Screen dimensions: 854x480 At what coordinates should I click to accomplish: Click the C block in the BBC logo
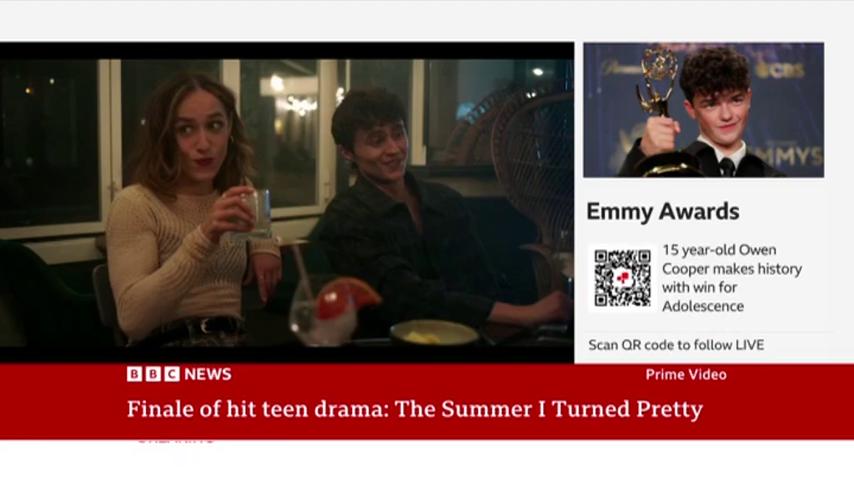172,374
